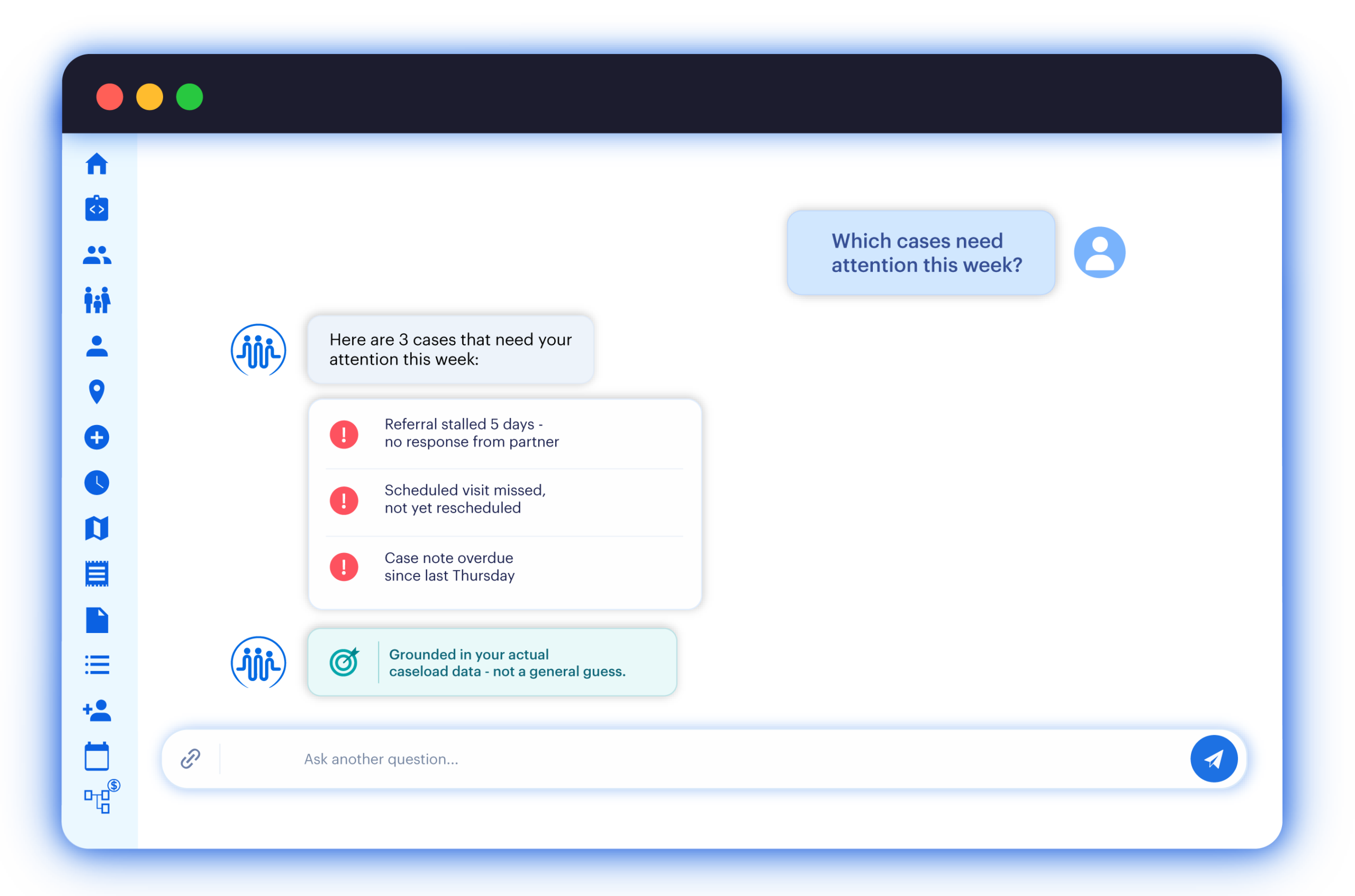The height and width of the screenshot is (896, 1355).
Task: Open the dollar workflow icon in sidebar
Action: click(x=102, y=797)
